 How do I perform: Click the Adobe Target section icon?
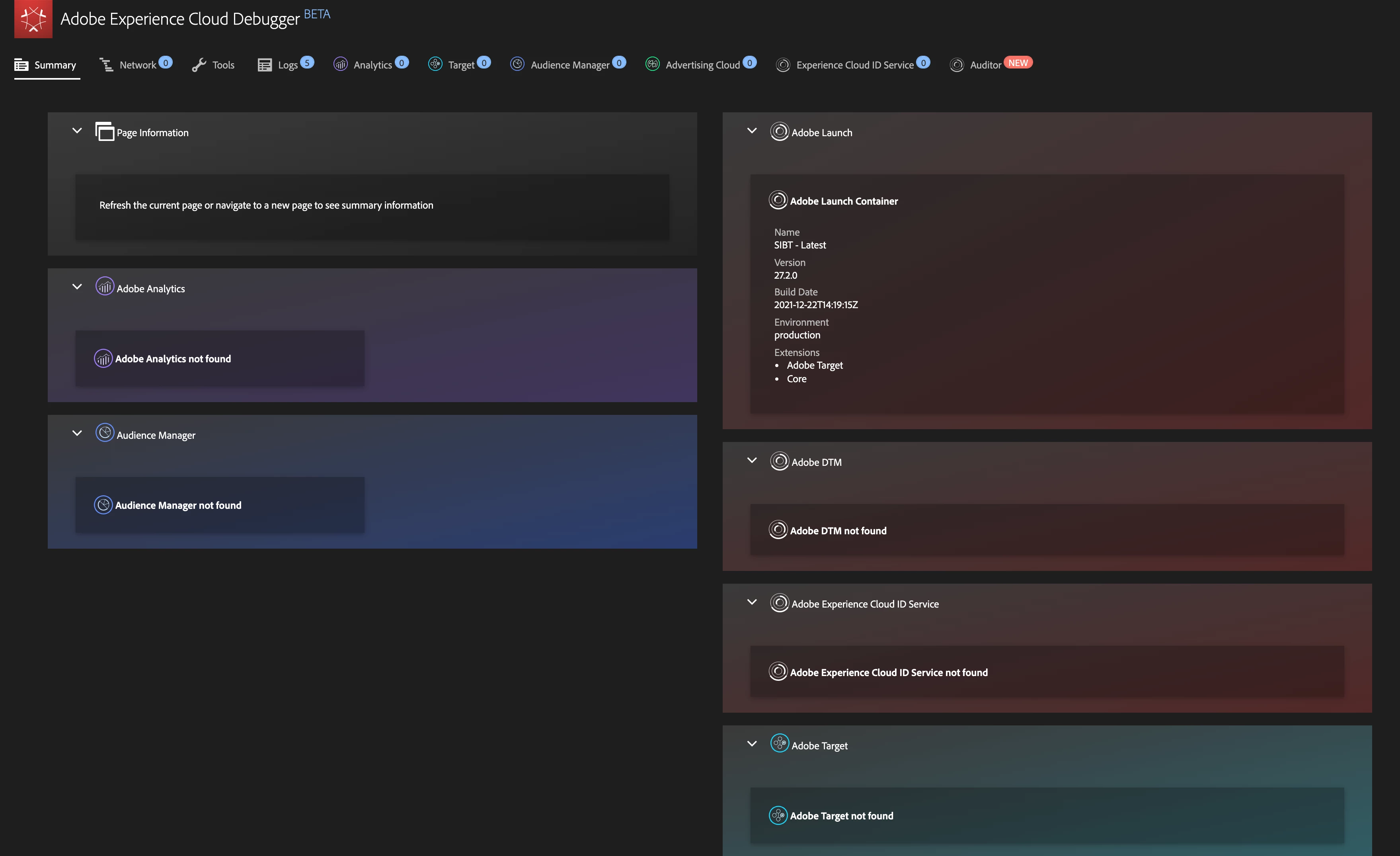tap(779, 743)
